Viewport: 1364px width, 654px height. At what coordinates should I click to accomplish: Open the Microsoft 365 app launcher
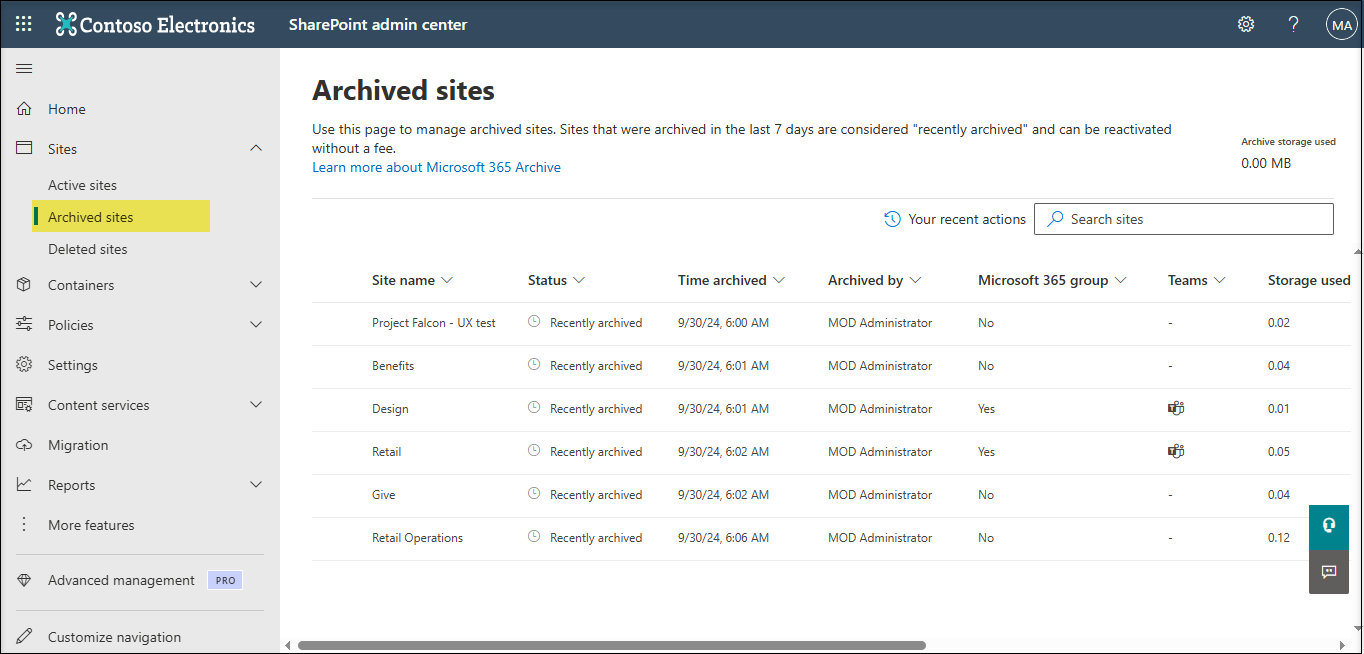tap(23, 23)
